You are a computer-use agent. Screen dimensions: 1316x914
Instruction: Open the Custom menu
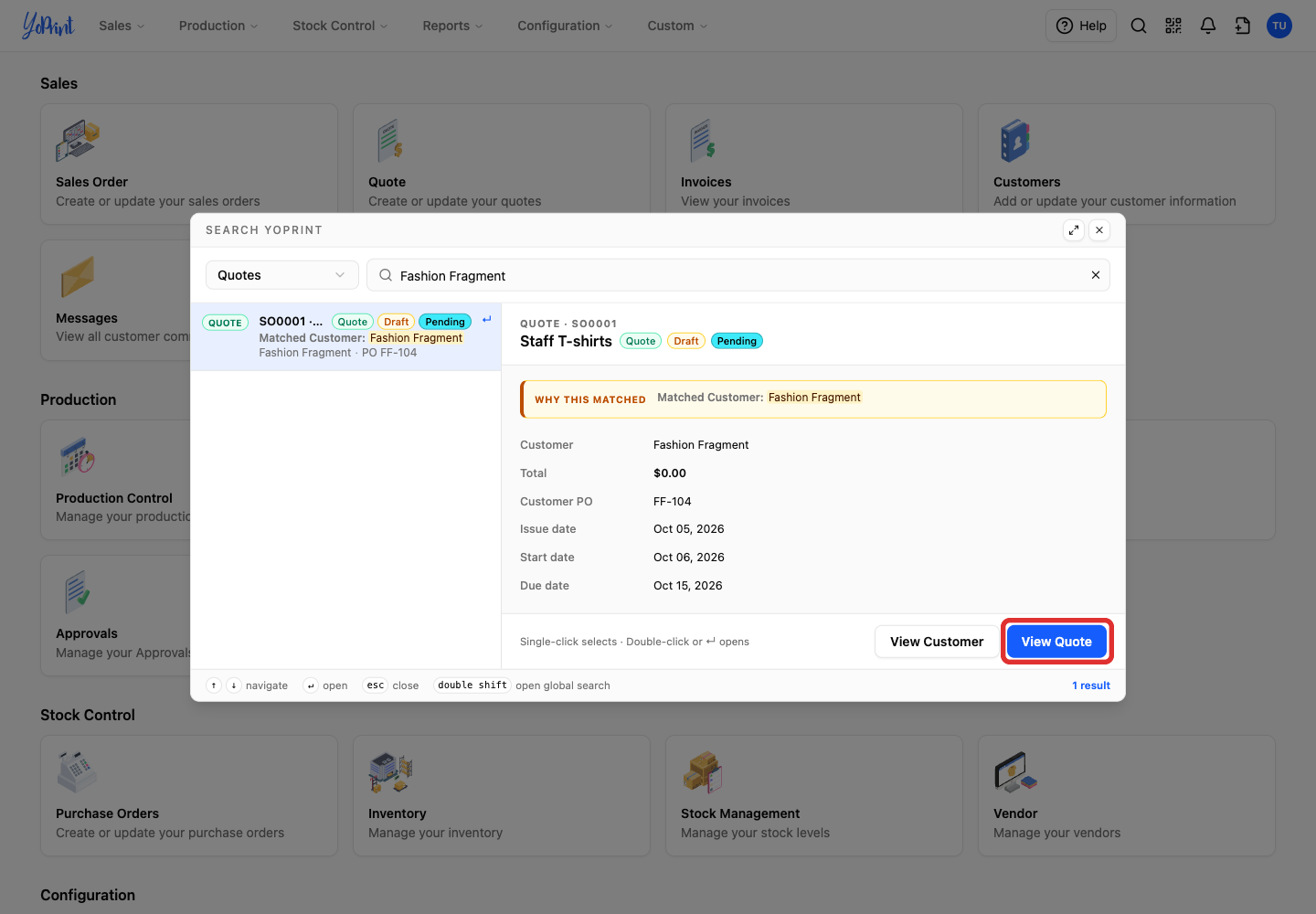pyautogui.click(x=677, y=26)
